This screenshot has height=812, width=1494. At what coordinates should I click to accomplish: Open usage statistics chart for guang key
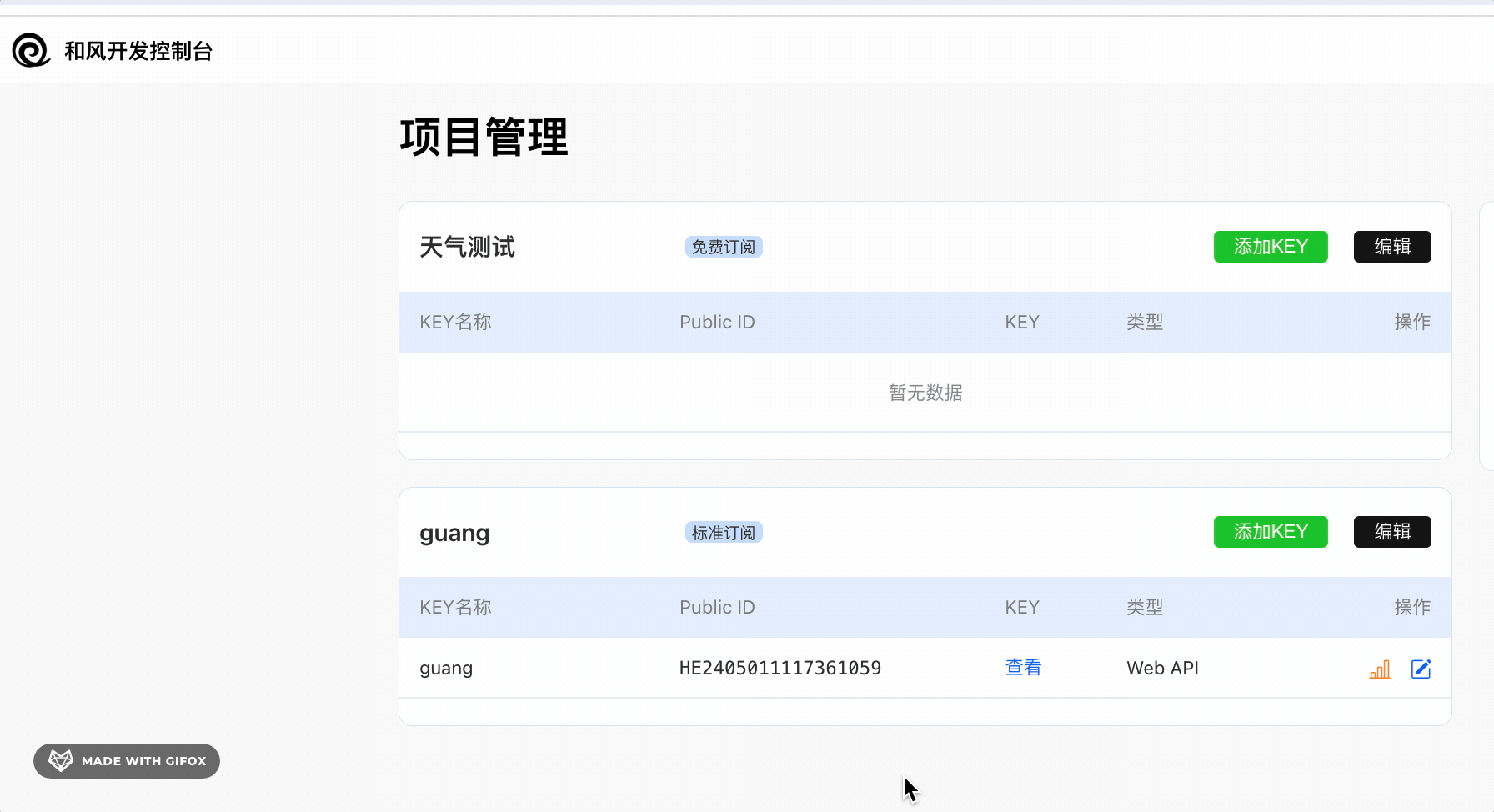point(1380,669)
